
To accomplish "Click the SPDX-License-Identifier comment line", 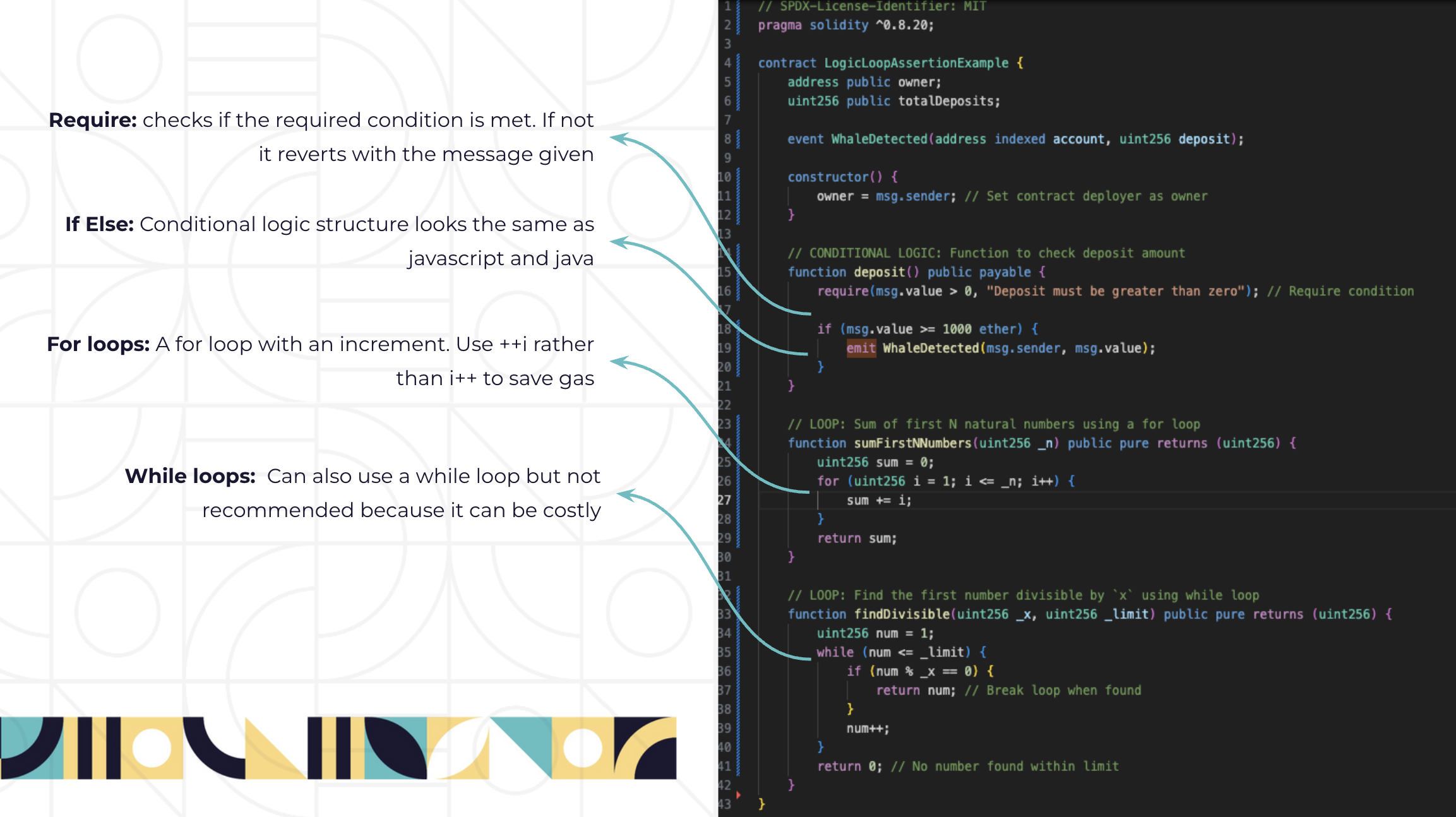I will pos(871,6).
